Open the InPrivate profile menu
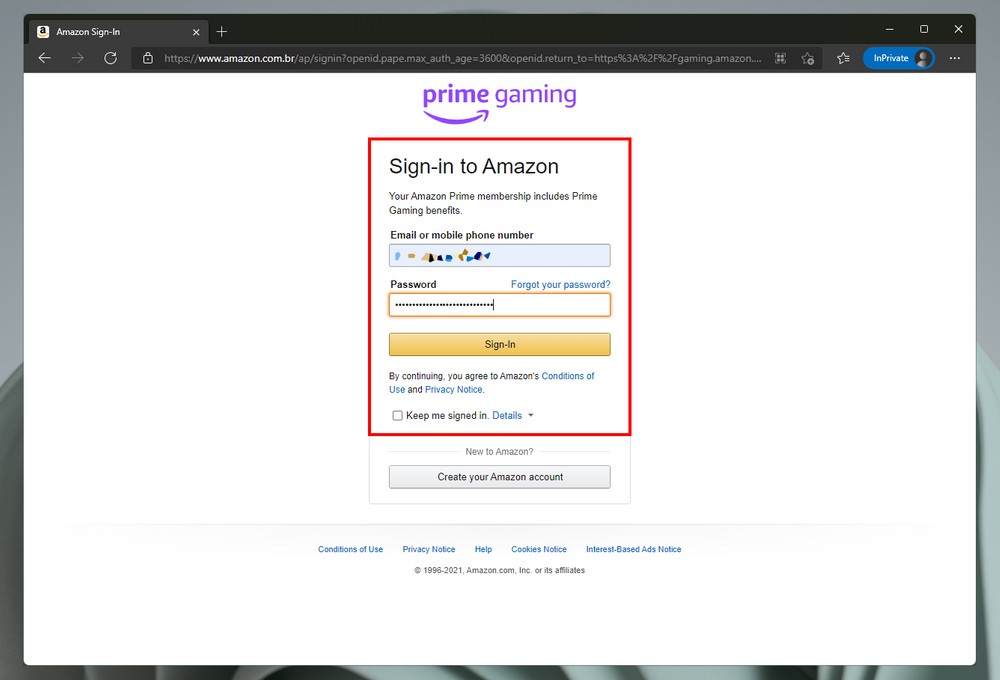Image resolution: width=1000 pixels, height=680 pixels. (899, 58)
